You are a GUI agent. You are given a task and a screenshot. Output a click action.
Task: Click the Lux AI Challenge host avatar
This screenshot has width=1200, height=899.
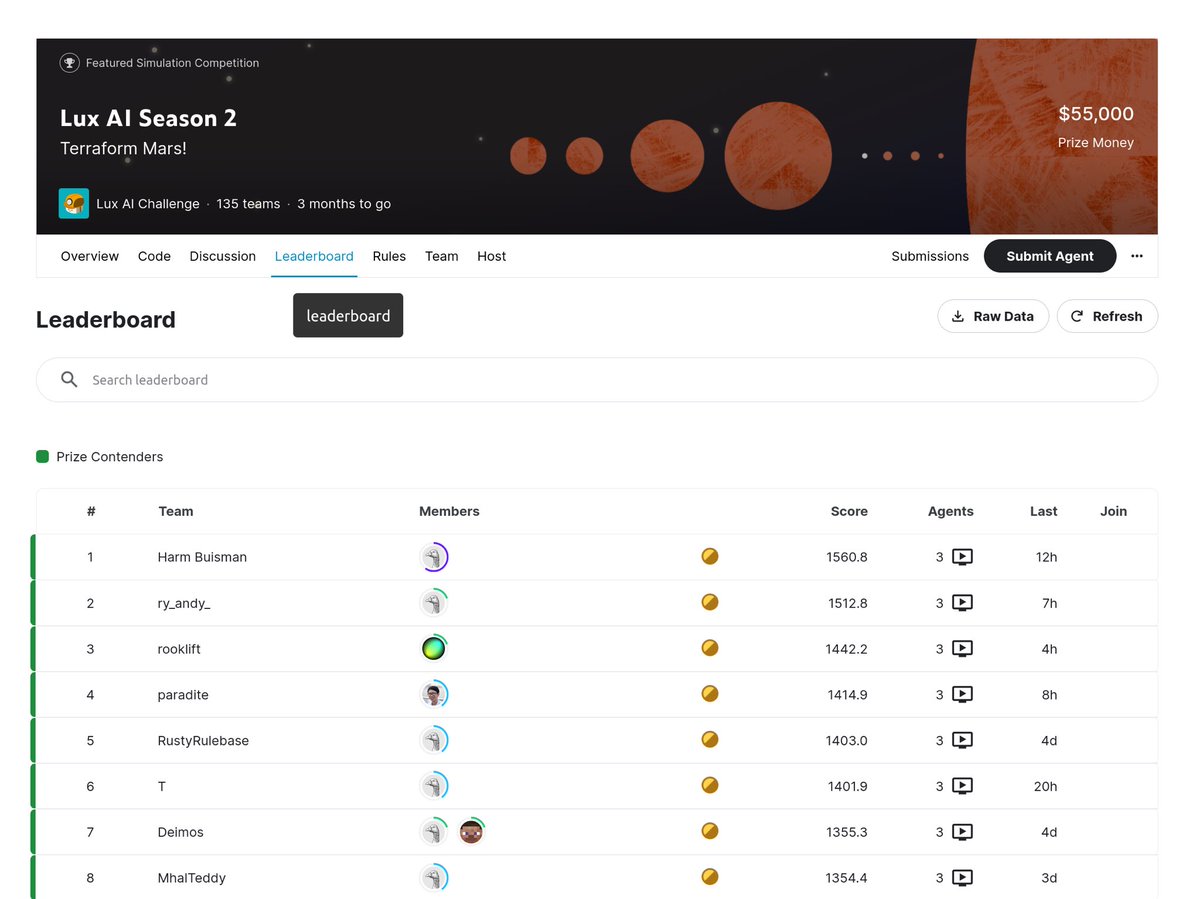pos(74,203)
